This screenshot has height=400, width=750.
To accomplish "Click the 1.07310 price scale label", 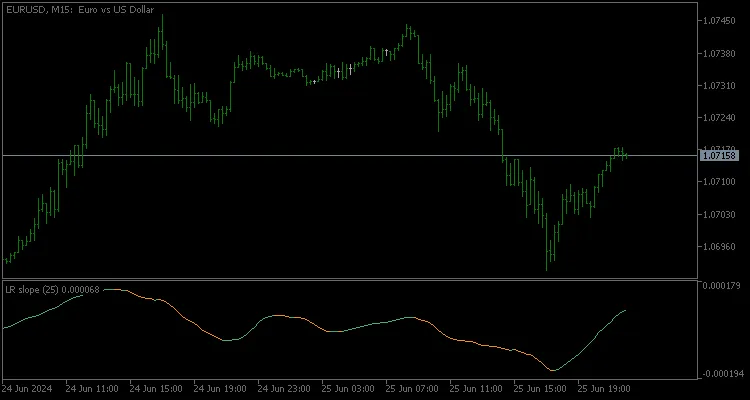I will pos(719,86).
